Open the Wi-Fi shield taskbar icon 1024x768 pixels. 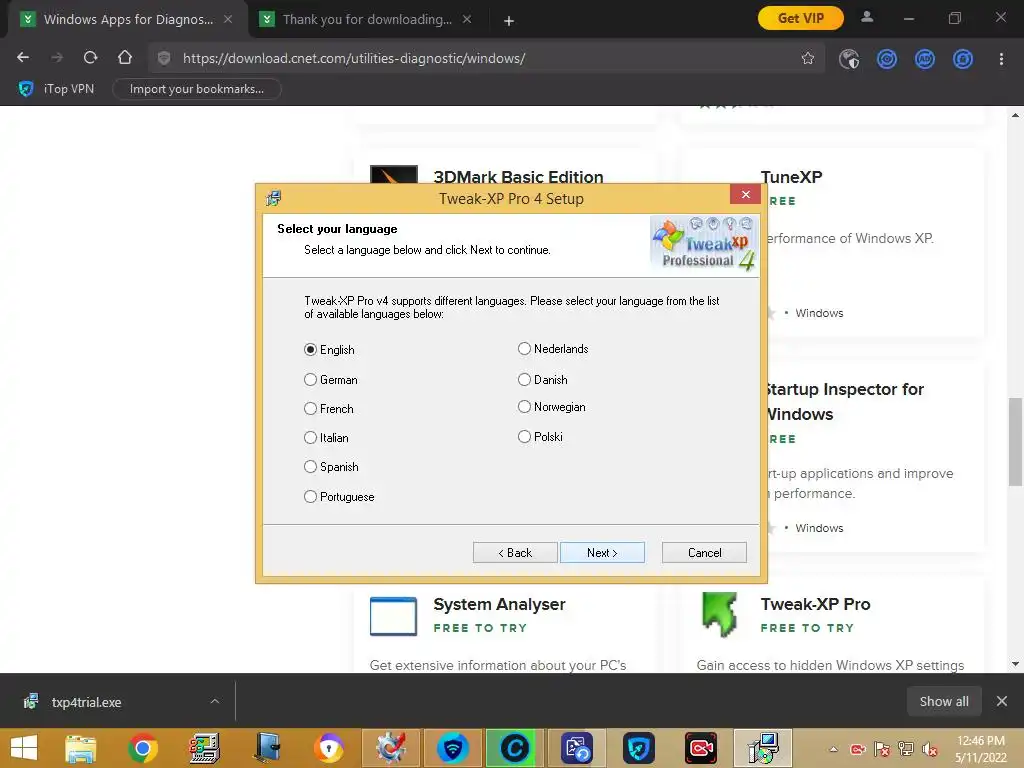tap(453, 748)
